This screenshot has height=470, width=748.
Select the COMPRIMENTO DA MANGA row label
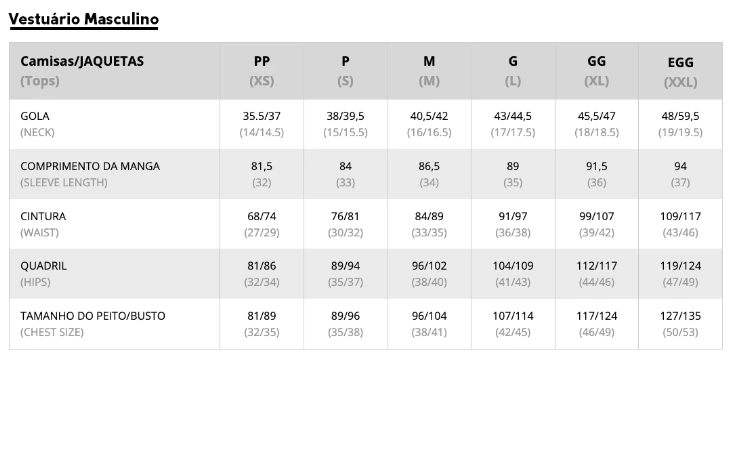click(x=114, y=174)
